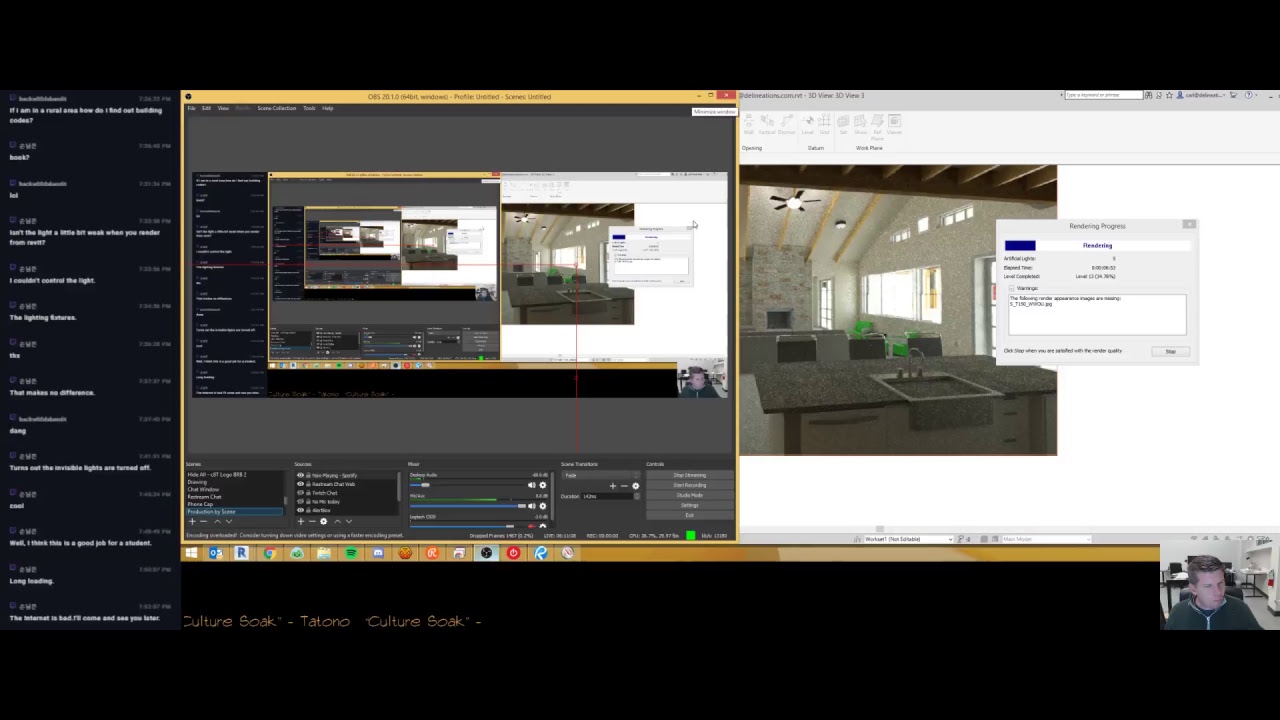Open Spotify from the taskbar
The width and height of the screenshot is (1280, 720).
(351, 553)
